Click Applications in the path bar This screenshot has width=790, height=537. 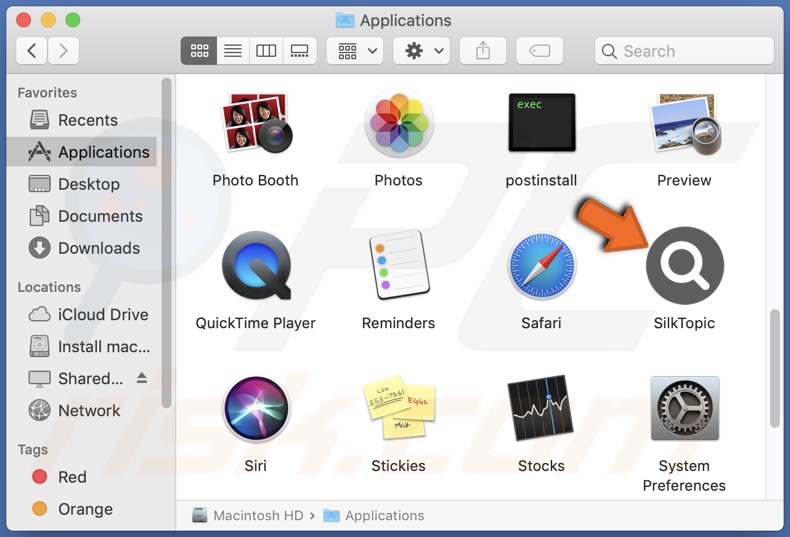(373, 515)
